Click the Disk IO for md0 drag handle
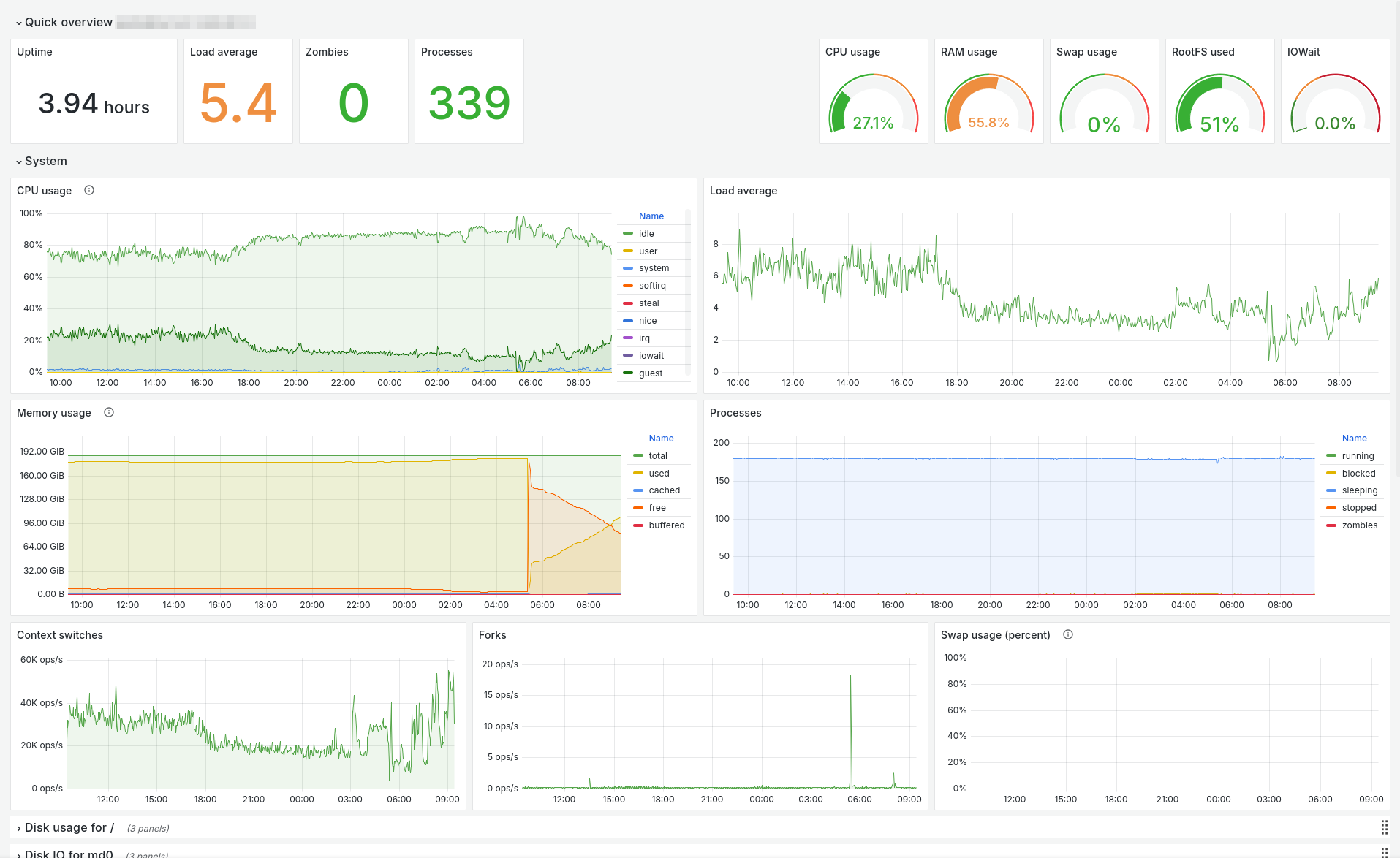 [x=1384, y=853]
